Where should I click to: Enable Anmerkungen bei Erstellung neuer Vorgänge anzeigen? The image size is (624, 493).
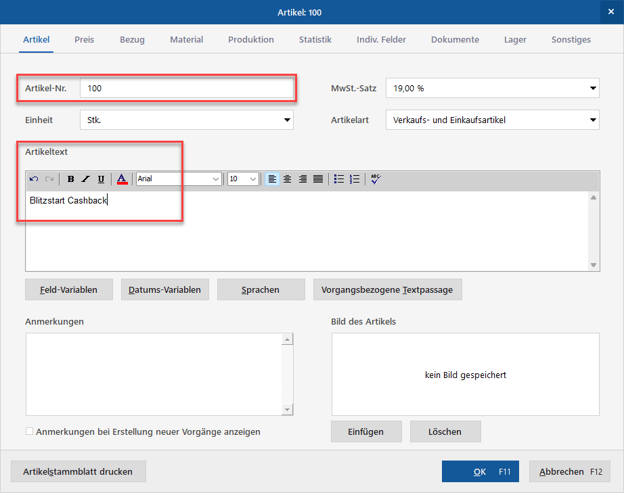(30, 432)
